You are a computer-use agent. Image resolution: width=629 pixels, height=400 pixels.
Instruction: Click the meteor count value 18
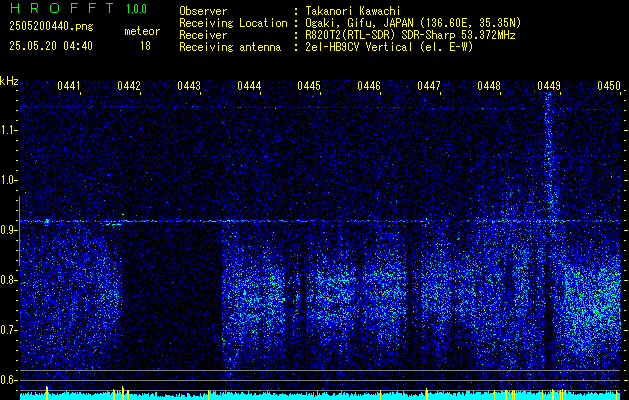coord(145,46)
